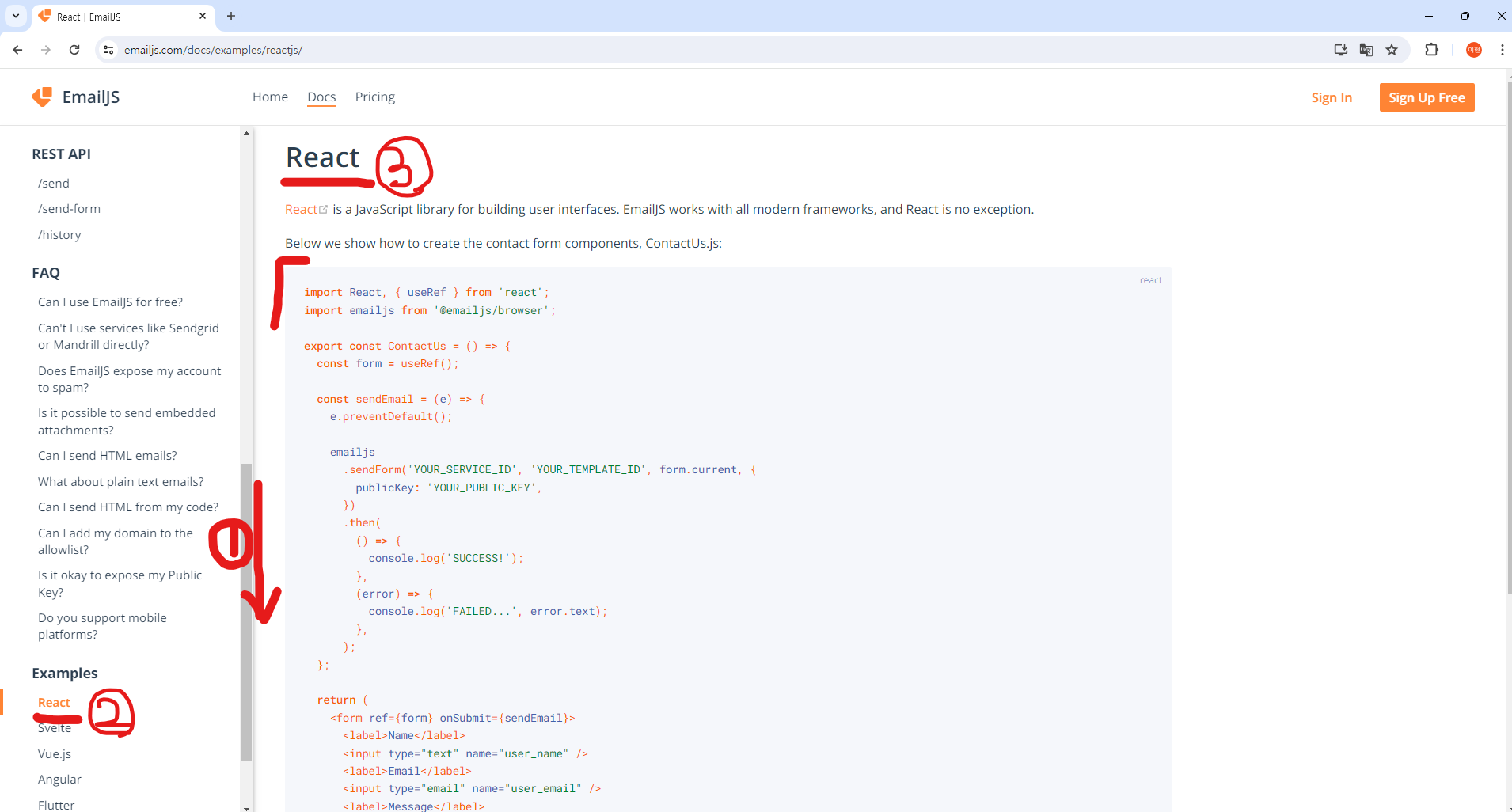Click the inline React link in the intro paragraph
Screen dimensions: 1512x812
coord(301,209)
